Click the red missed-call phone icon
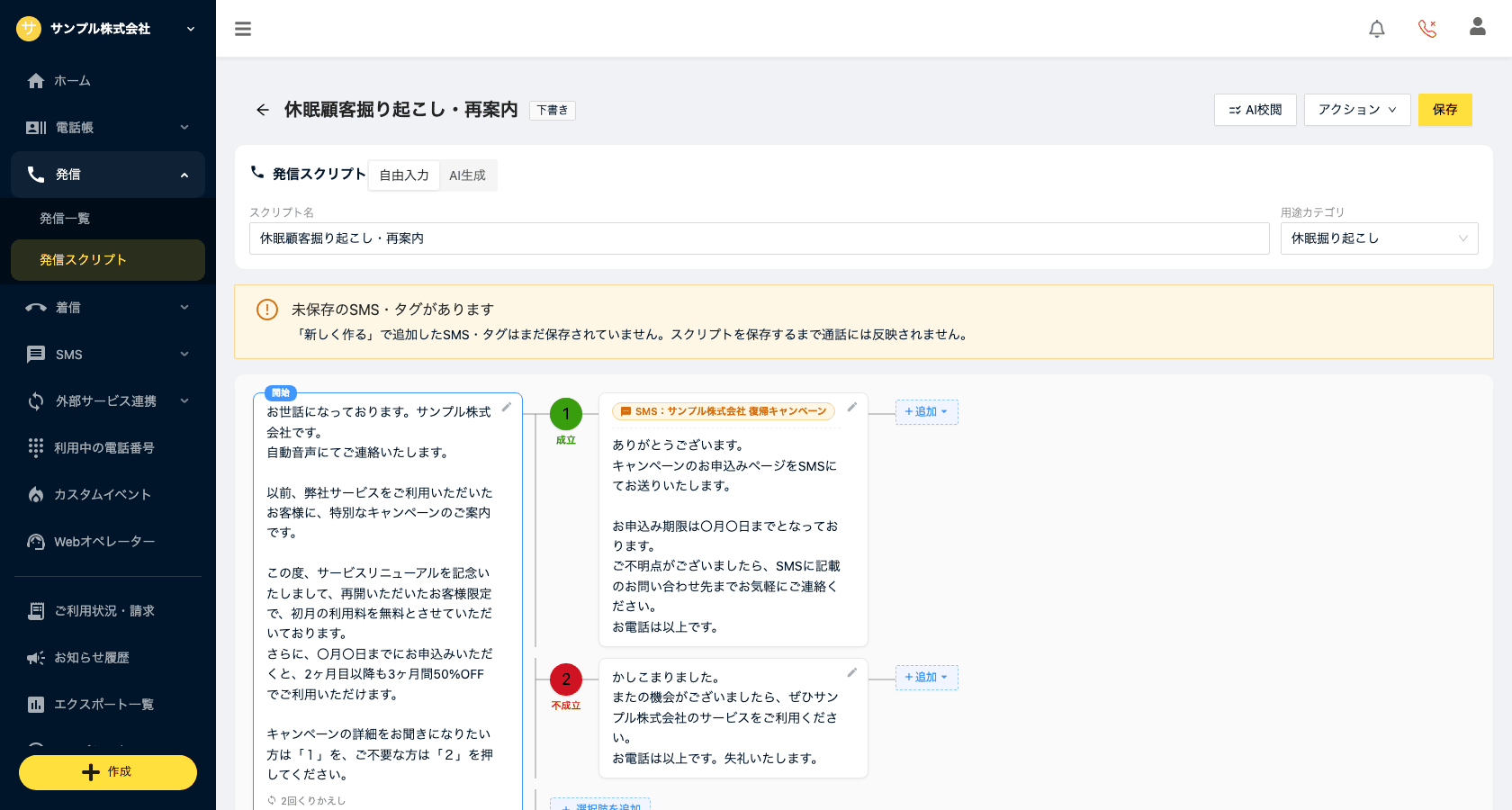Viewport: 1512px width, 810px height. tap(1427, 29)
